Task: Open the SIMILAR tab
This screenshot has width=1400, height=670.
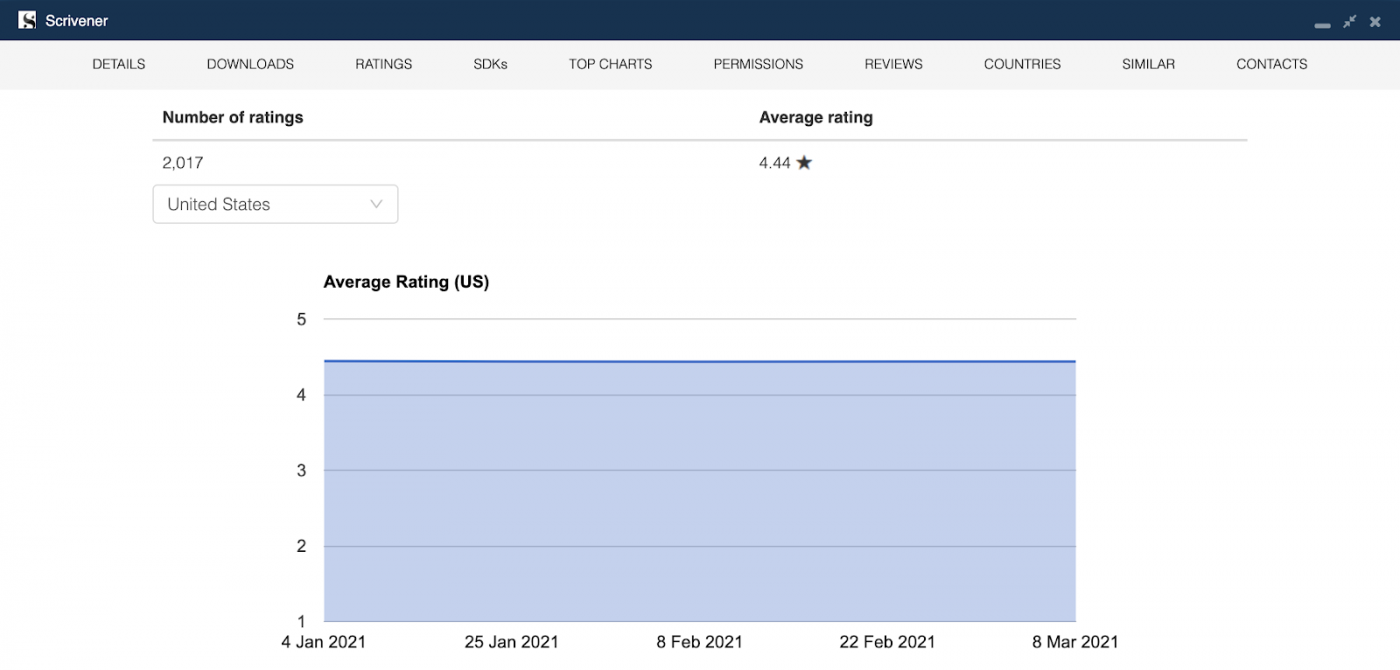Action: pyautogui.click(x=1148, y=64)
